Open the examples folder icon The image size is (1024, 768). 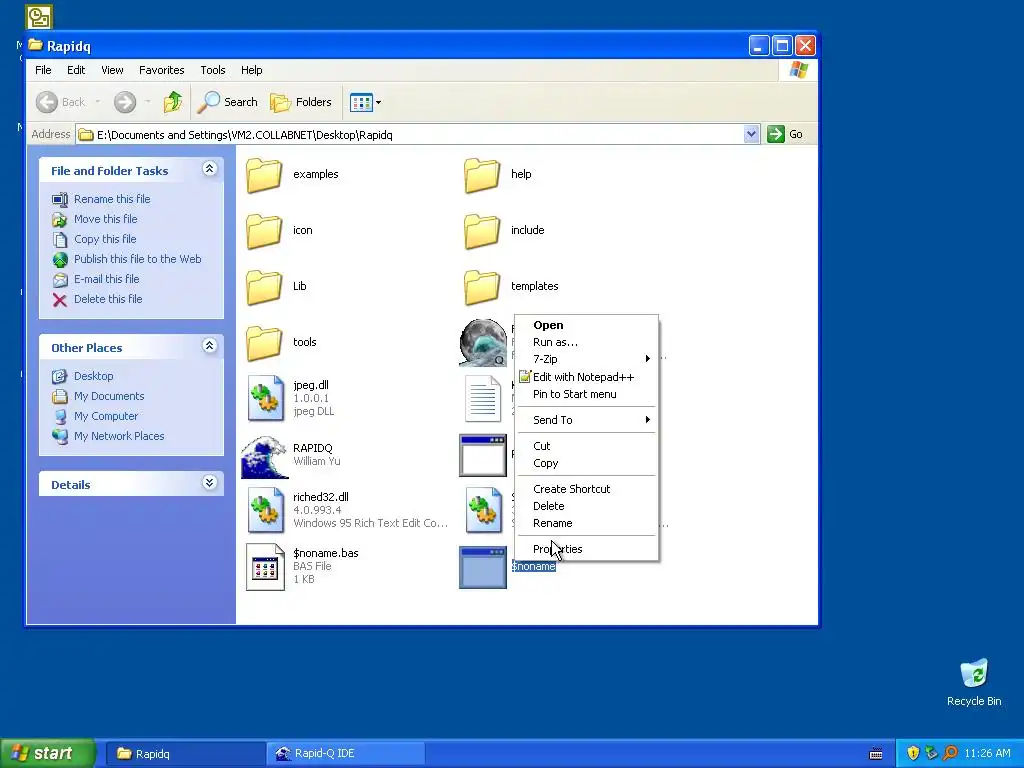coord(264,175)
